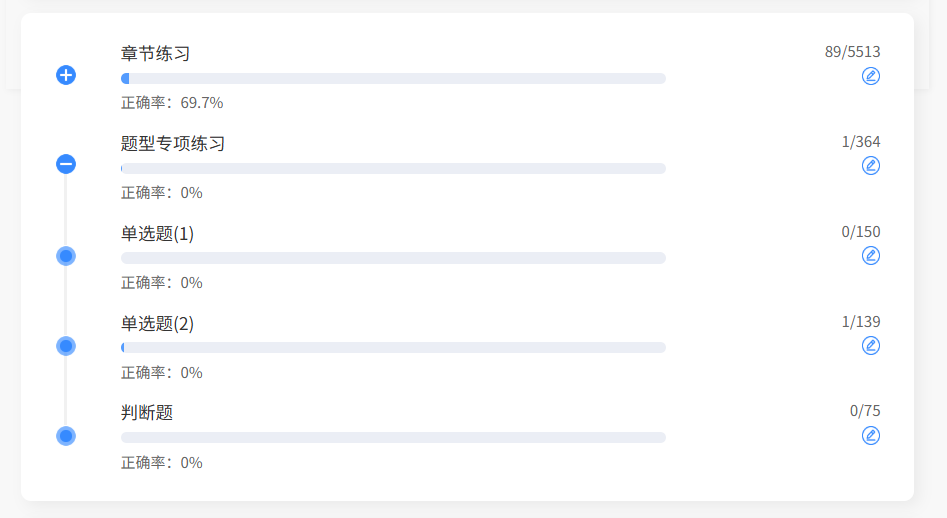This screenshot has height=518, width=947.
Task: Select the blue dot next to 单选题(2)
Action: pos(66,346)
